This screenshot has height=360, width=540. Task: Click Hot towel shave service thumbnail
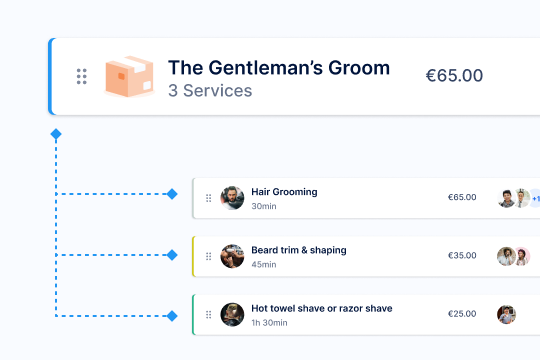click(x=232, y=315)
